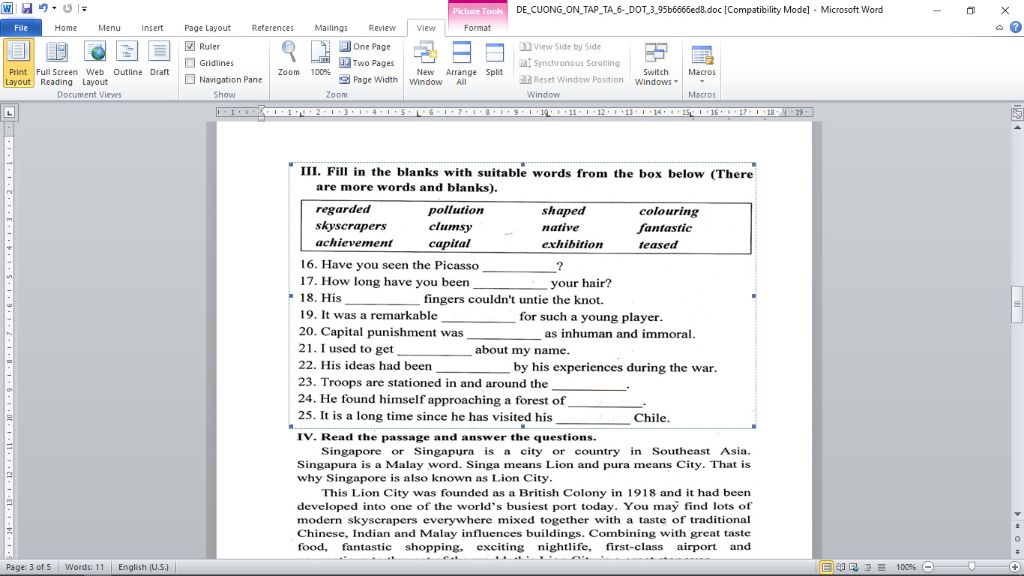
Task: Open the Menu tab
Action: tap(109, 27)
